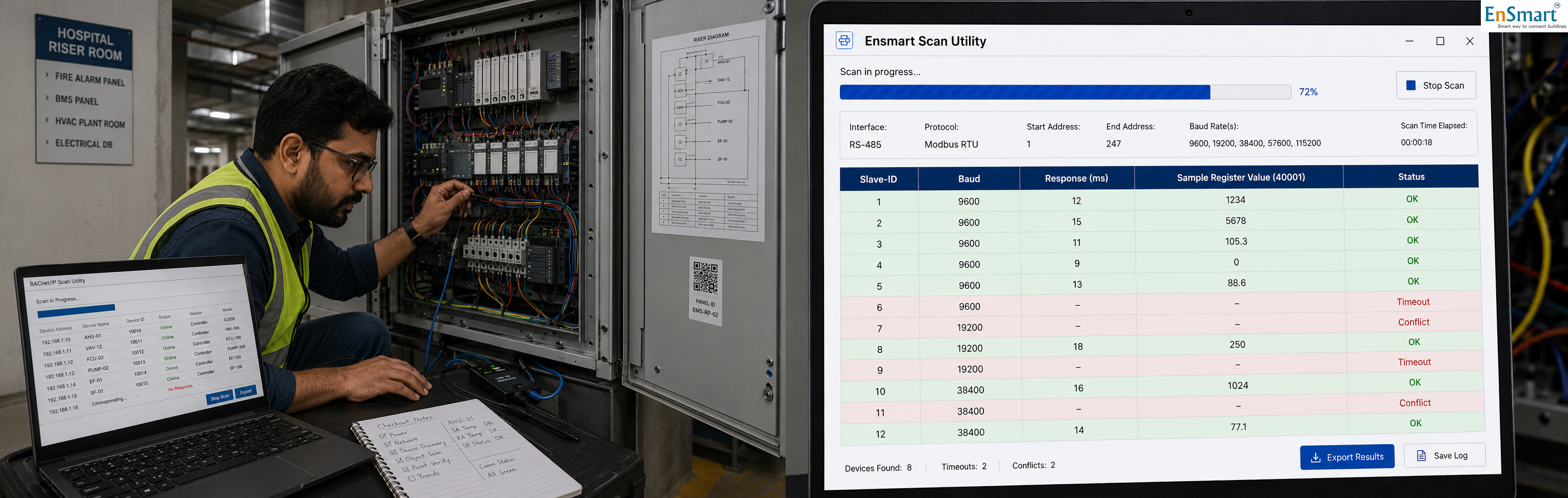Click the 38400 baud cell for slave 12
The width and height of the screenshot is (1568, 498).
coord(970,432)
